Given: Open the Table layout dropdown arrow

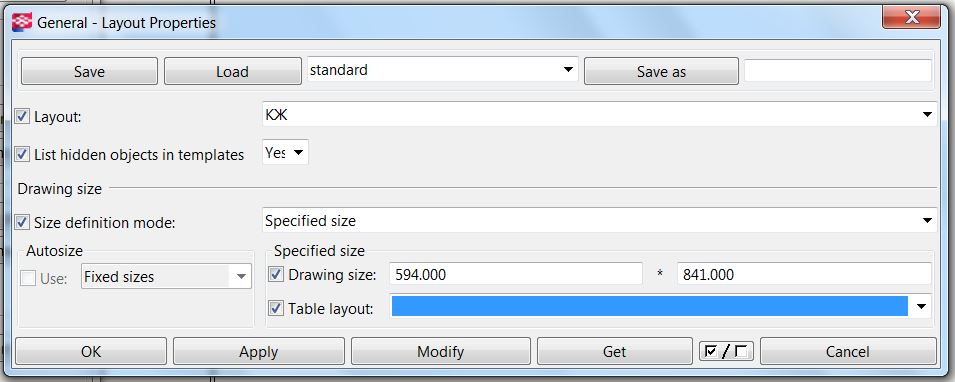Looking at the screenshot, I should coord(922,306).
